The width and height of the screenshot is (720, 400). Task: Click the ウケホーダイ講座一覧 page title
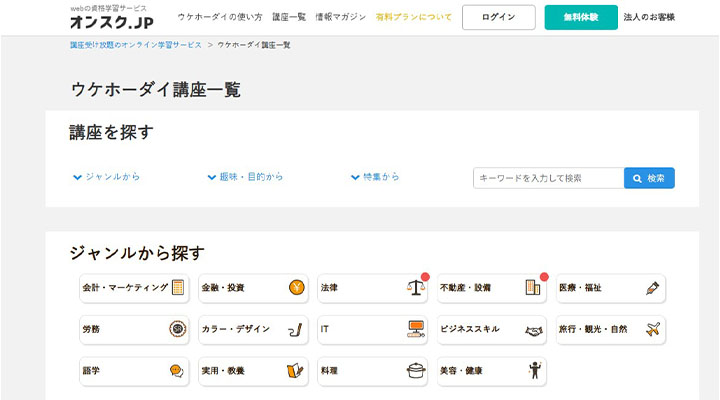(156, 89)
